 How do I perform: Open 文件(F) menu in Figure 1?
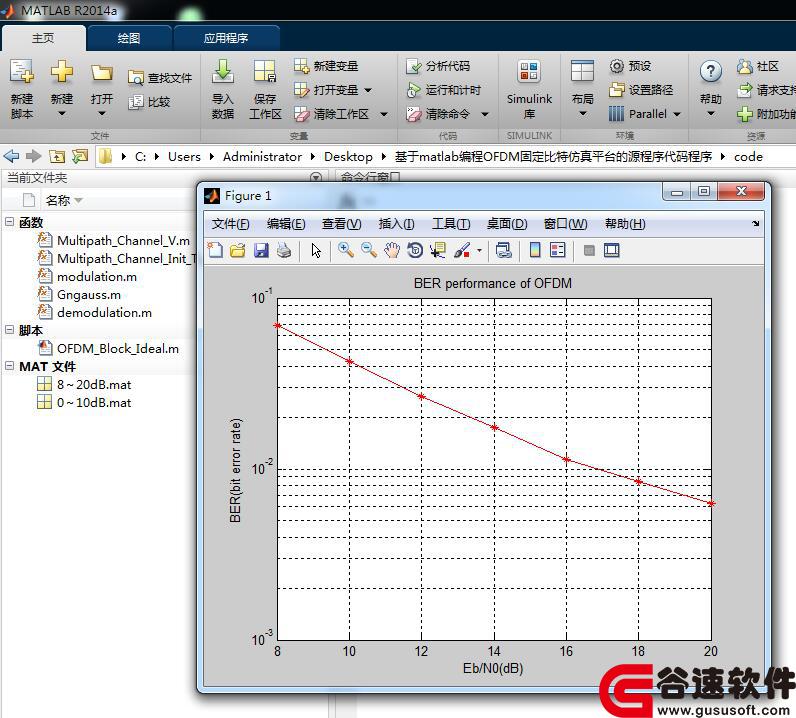(x=230, y=224)
